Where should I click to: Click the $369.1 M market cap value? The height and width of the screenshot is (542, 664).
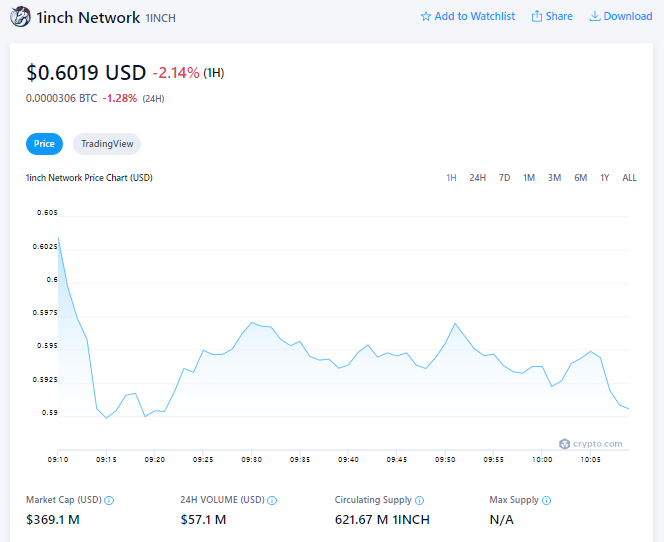53,520
